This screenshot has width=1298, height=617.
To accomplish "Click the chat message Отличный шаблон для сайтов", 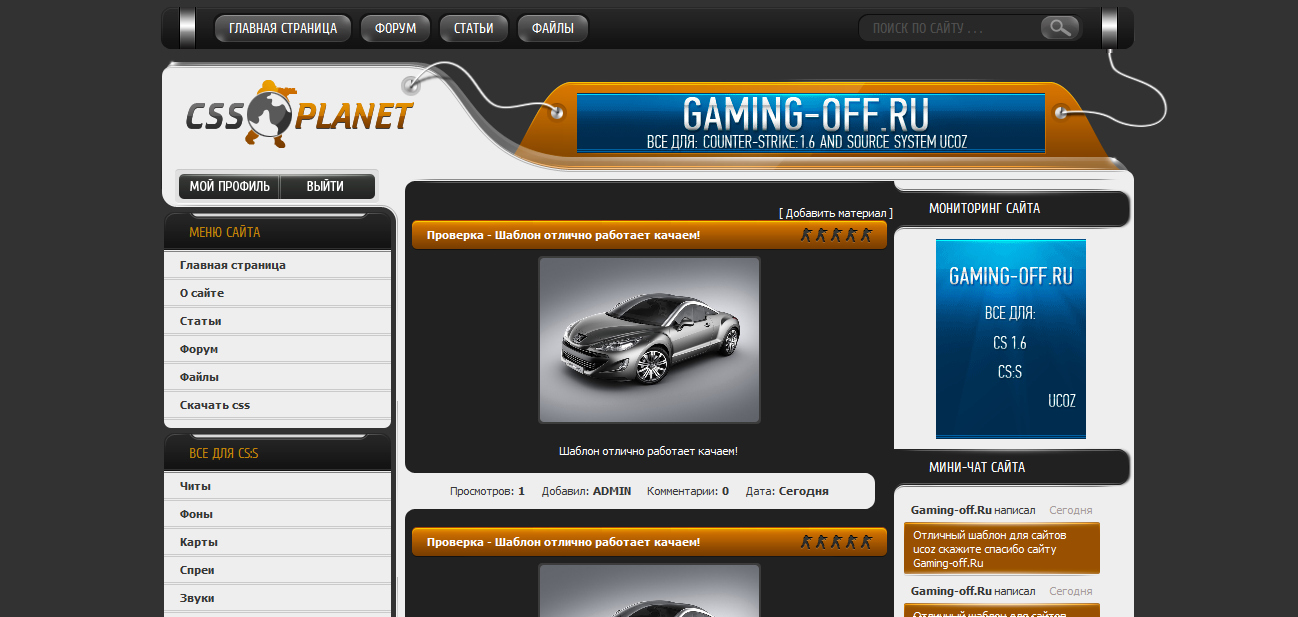I will [1002, 549].
